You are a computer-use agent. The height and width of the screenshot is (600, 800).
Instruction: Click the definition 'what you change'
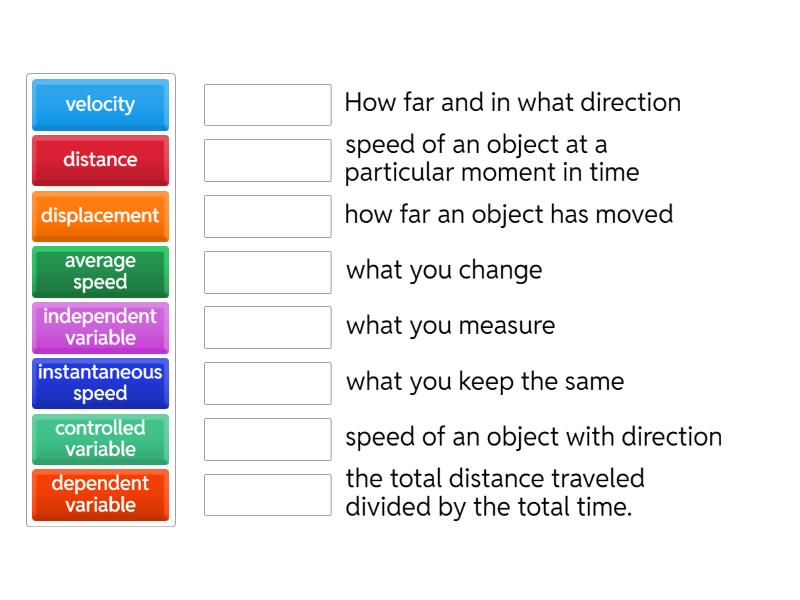[x=443, y=271]
